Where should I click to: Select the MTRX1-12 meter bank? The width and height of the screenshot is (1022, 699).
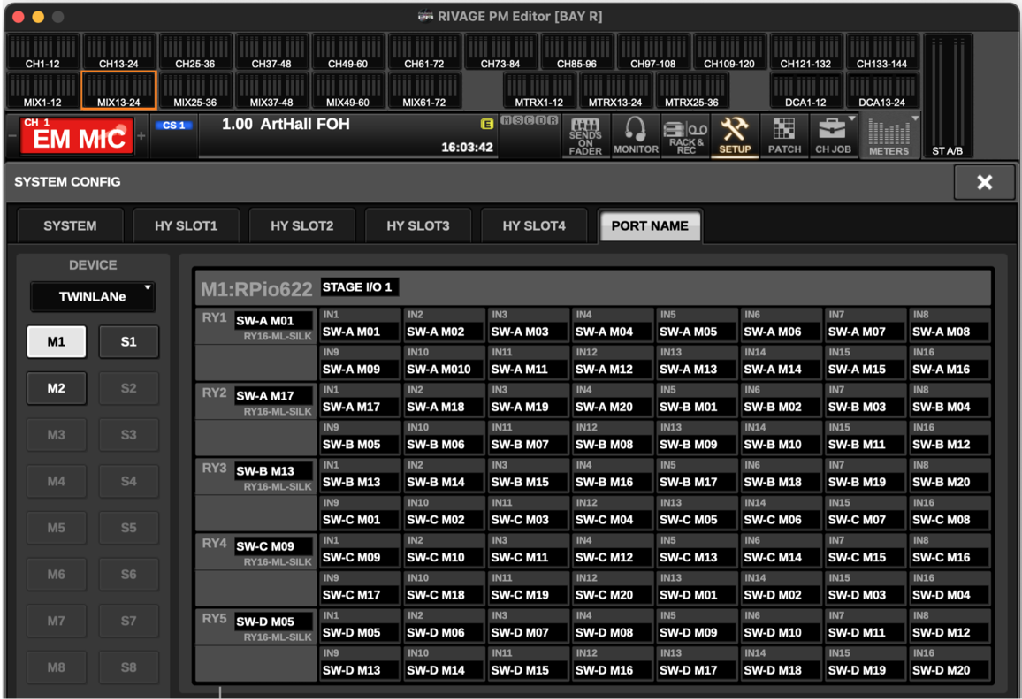[539, 91]
